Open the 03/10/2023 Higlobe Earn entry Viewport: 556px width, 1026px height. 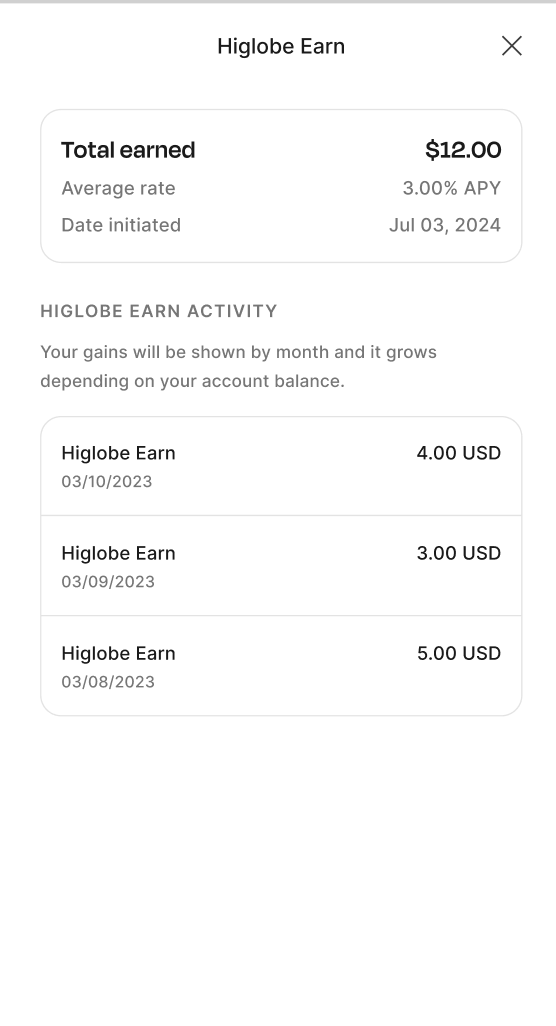tap(281, 466)
